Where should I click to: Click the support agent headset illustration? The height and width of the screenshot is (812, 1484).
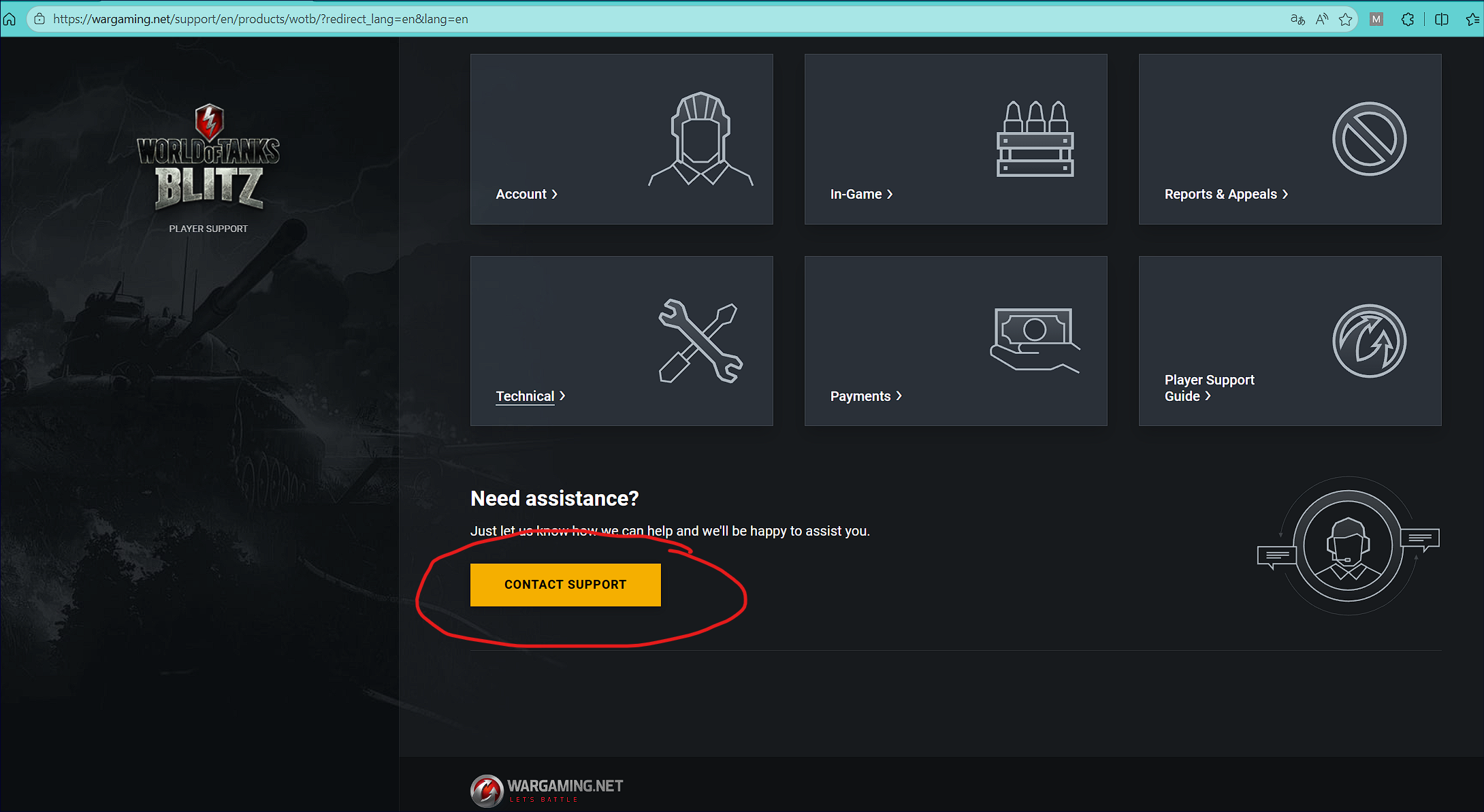(1348, 546)
